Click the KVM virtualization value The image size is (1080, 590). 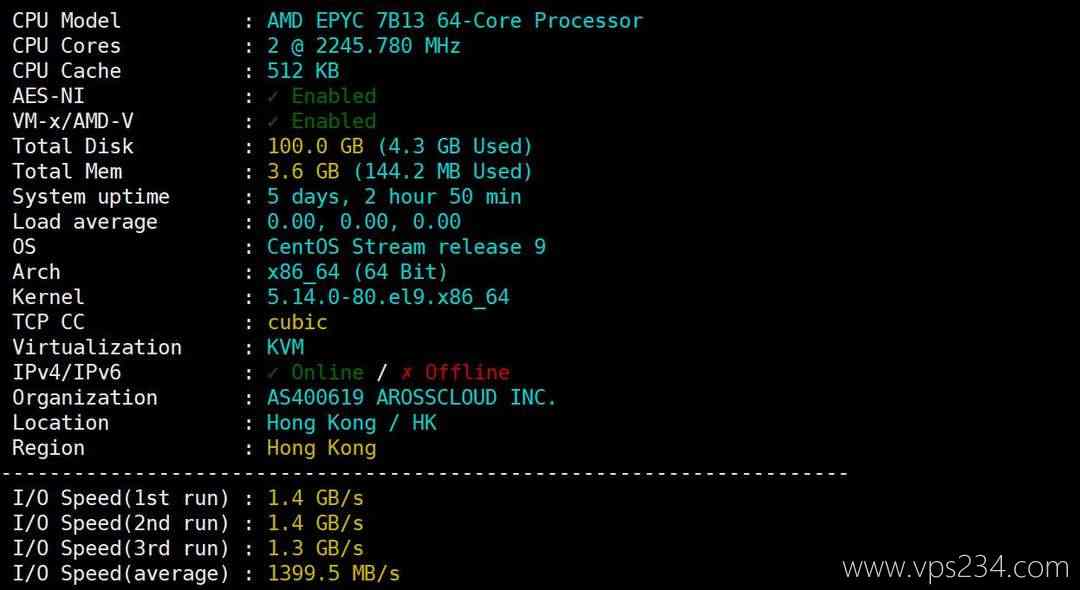tap(285, 347)
